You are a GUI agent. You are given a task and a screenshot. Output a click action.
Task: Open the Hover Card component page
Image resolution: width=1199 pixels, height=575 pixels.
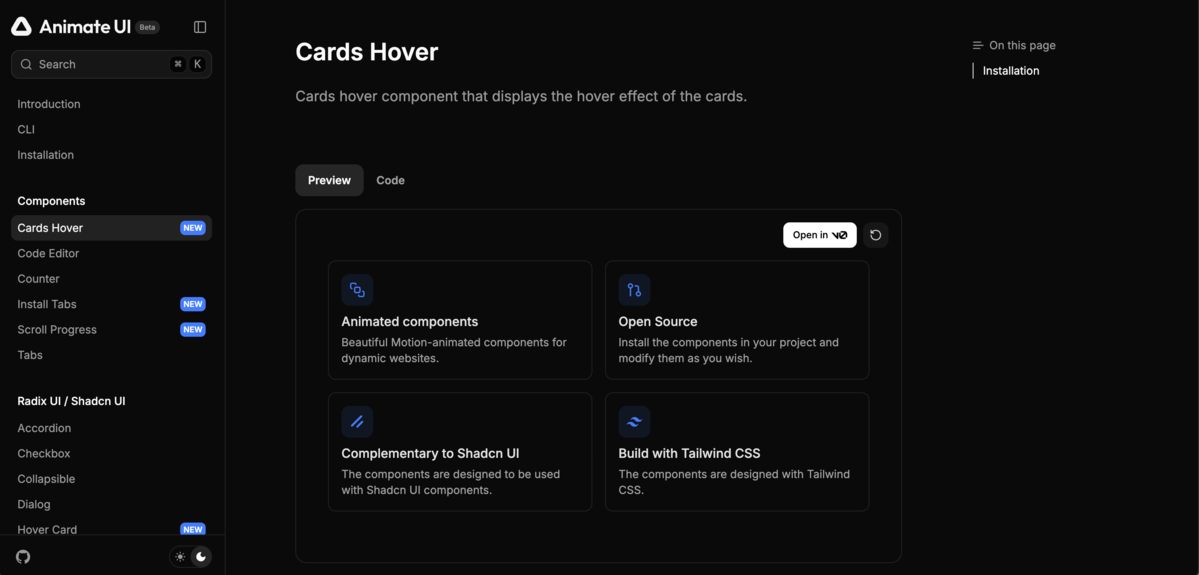[47, 529]
